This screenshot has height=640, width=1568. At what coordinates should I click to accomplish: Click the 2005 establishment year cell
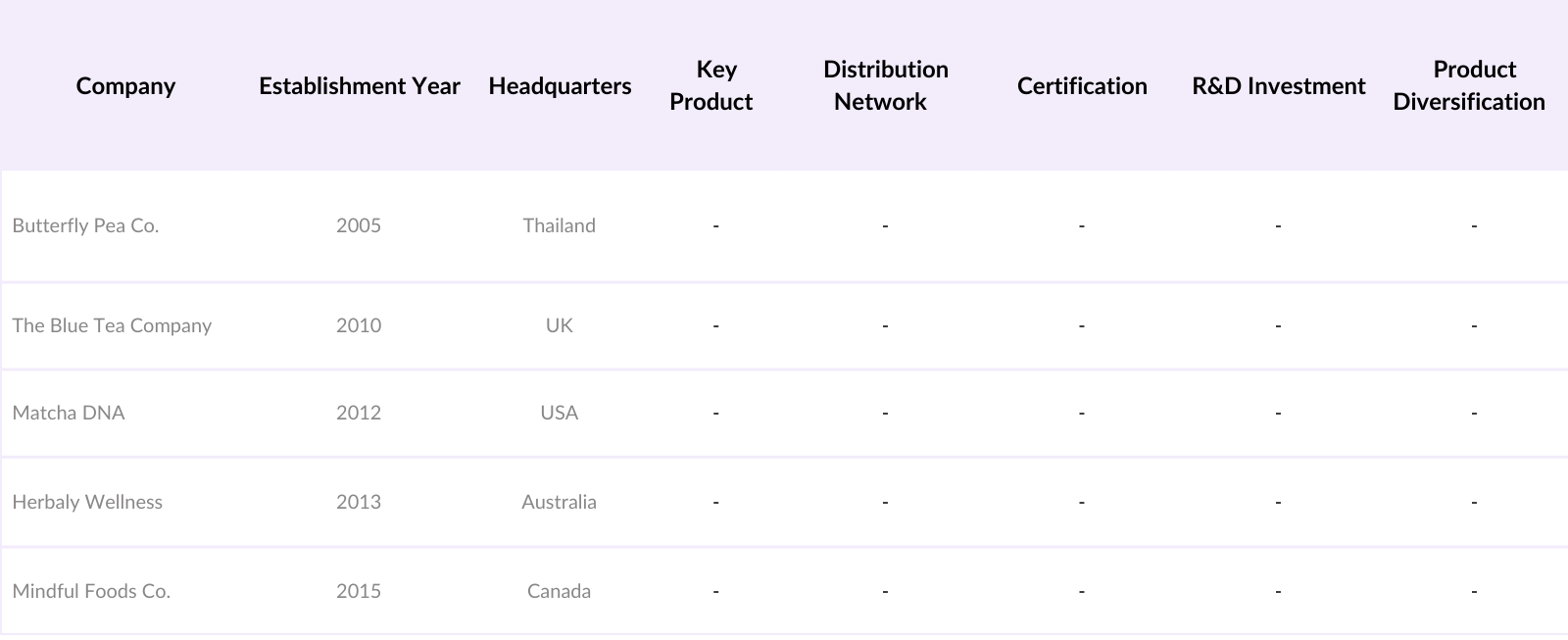point(359,225)
